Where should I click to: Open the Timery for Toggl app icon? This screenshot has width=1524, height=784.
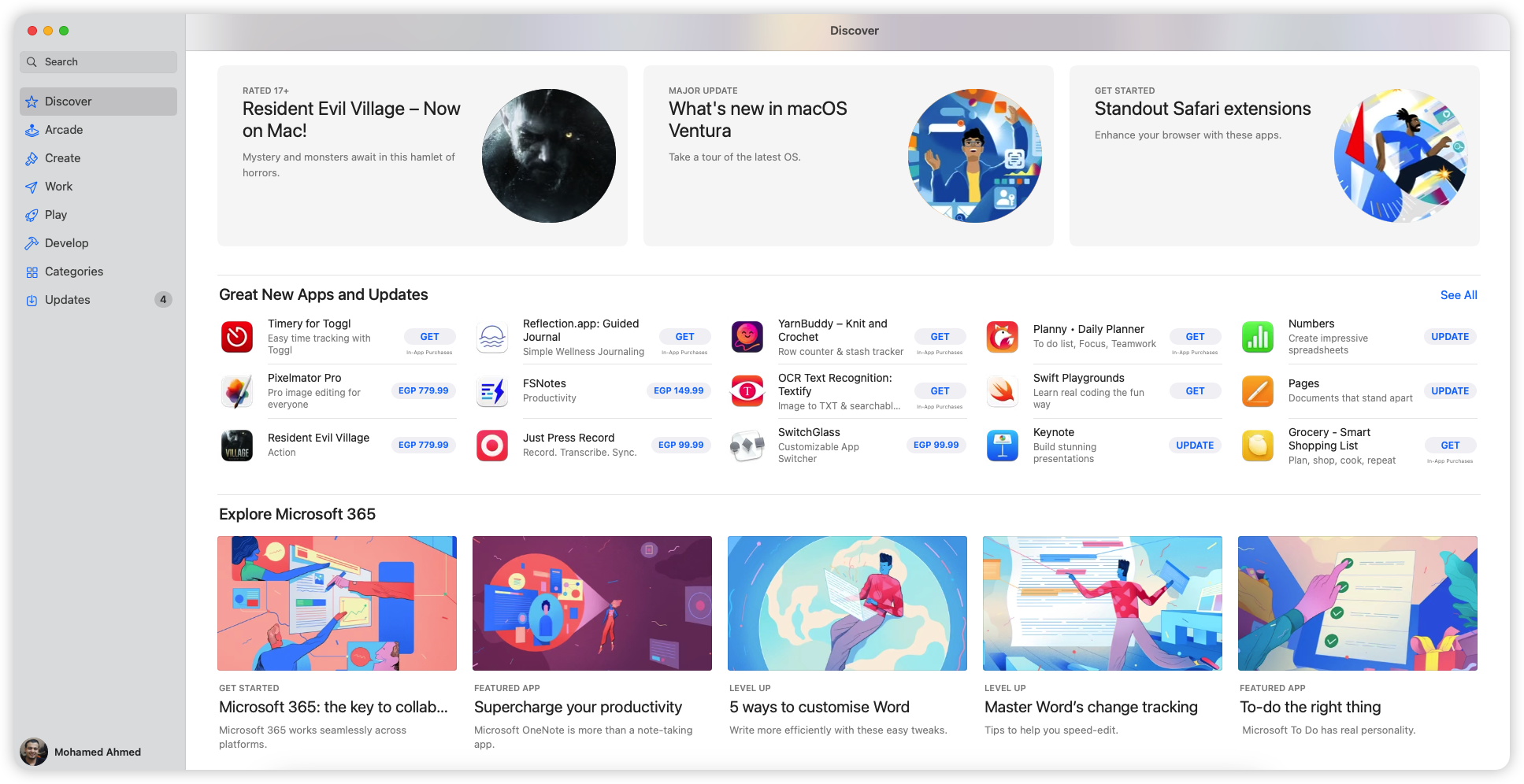237,337
